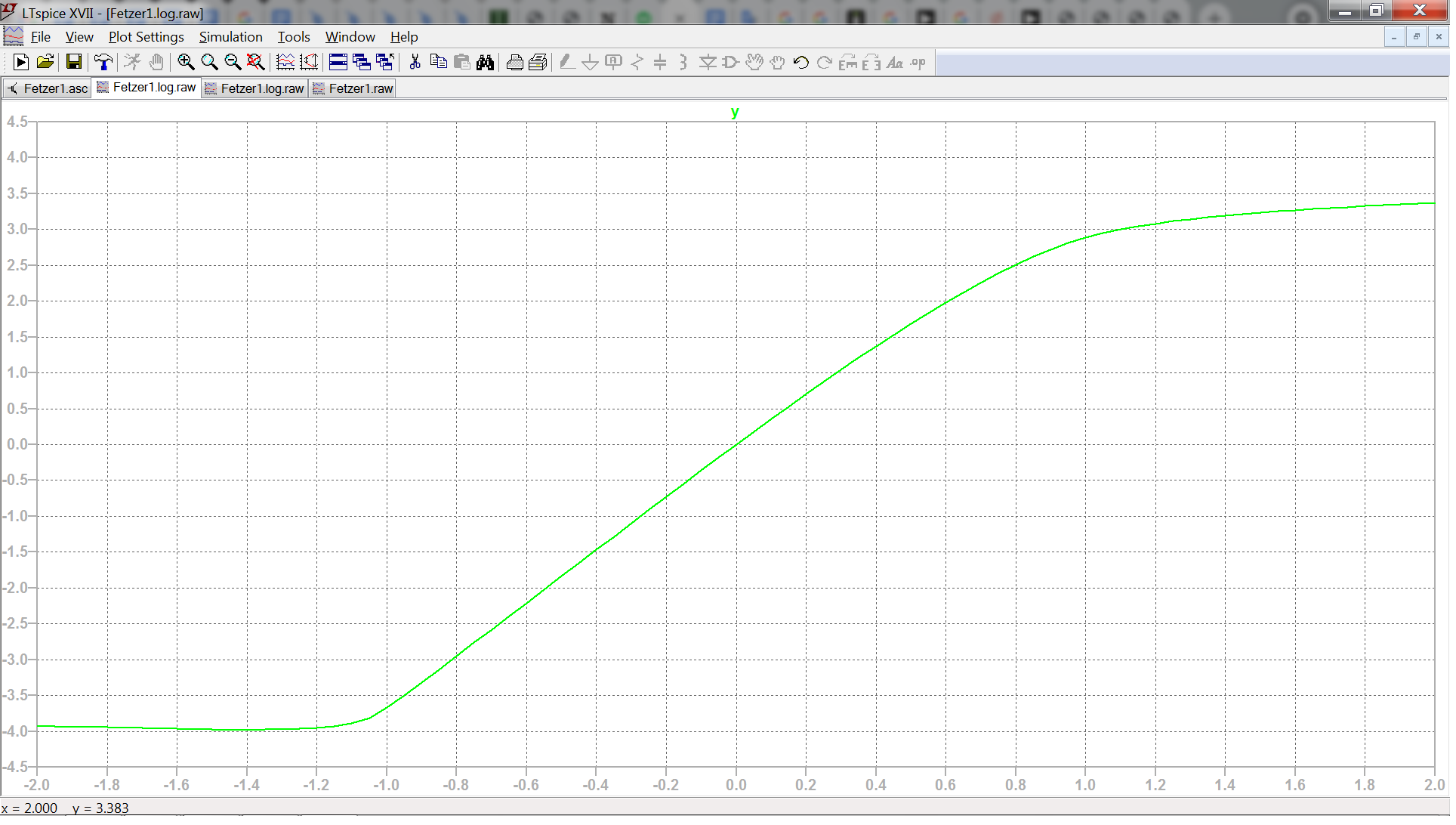Click the Cascade Windows icon
Viewport: 1456px width, 825px height.
coord(361,63)
